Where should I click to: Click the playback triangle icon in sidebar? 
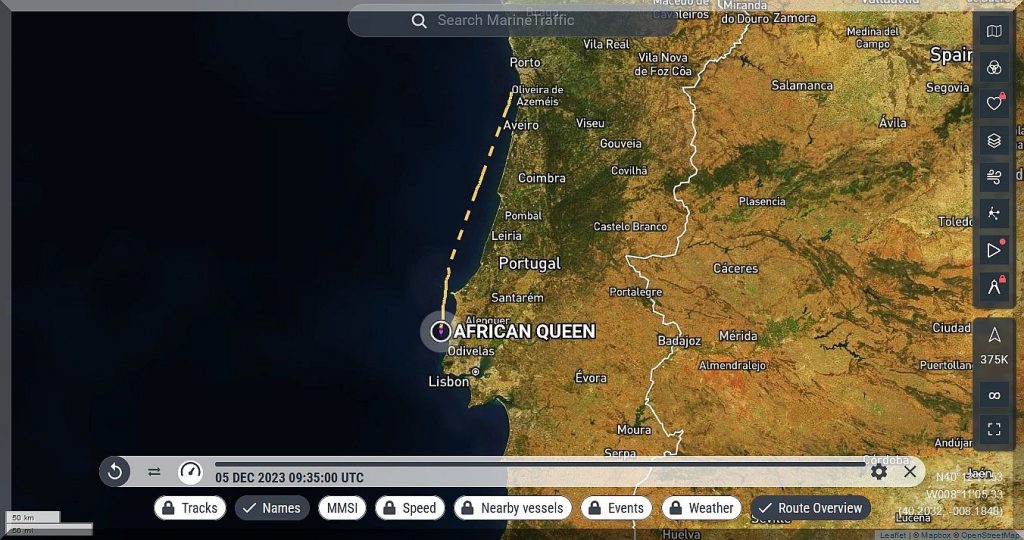993,250
